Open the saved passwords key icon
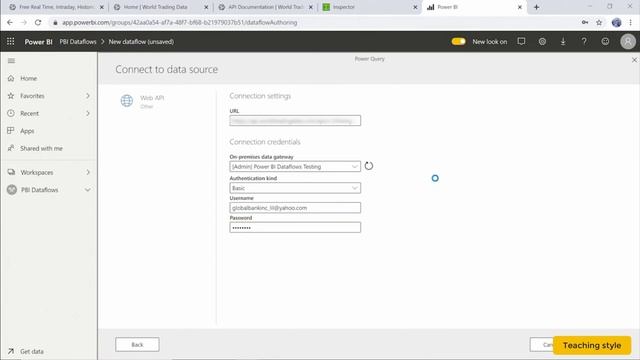Viewport: 640px width, 360px height. click(585, 23)
